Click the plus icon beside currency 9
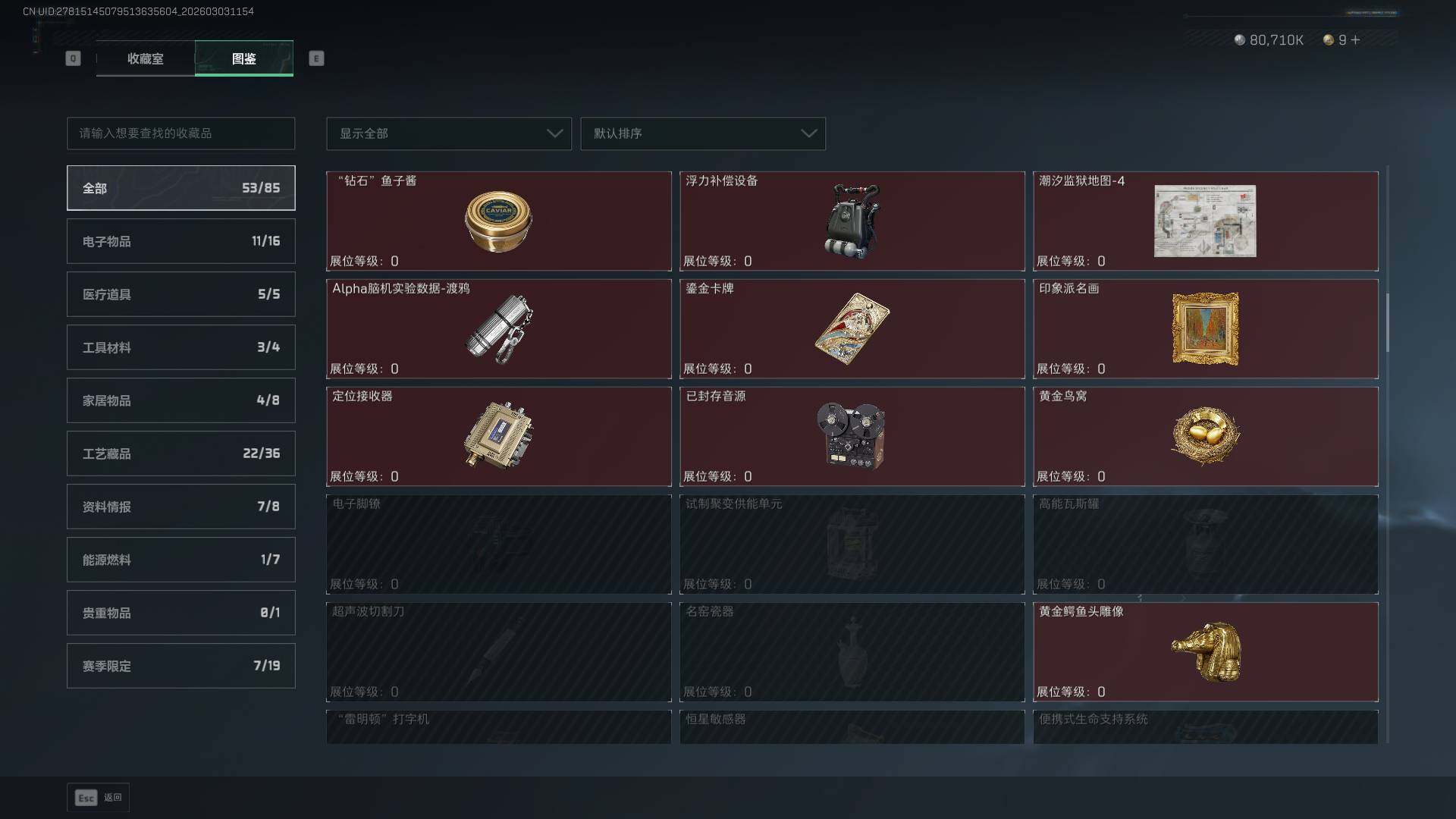 [1355, 40]
